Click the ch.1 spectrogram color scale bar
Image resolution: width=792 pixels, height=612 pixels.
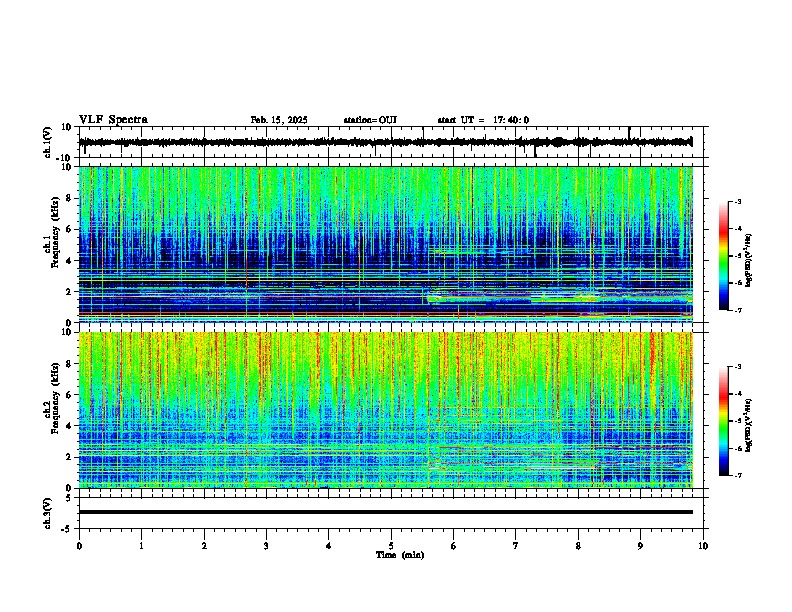click(x=724, y=256)
